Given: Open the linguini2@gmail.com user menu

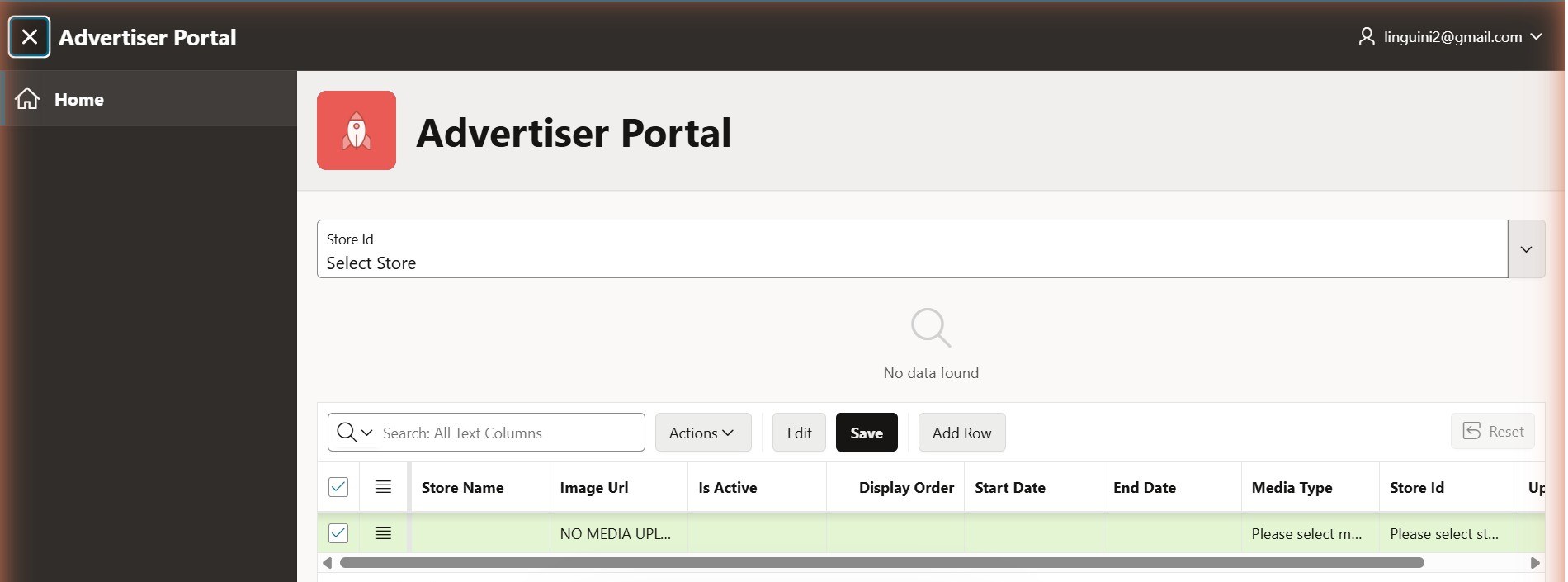Looking at the screenshot, I should click(1450, 36).
